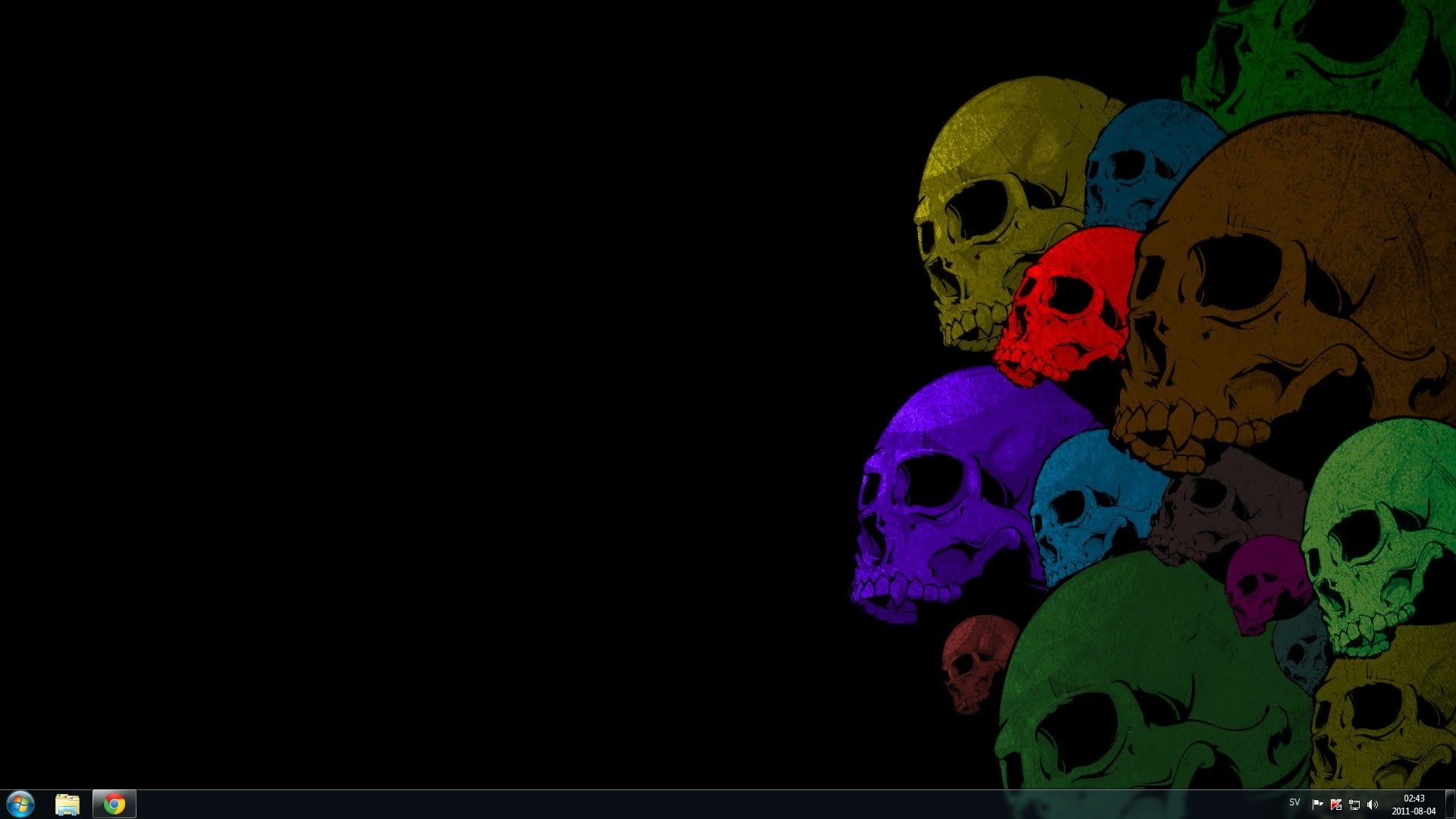The image size is (1456, 819).
Task: Expand the Action Center notification popup
Action: pos(1317,805)
